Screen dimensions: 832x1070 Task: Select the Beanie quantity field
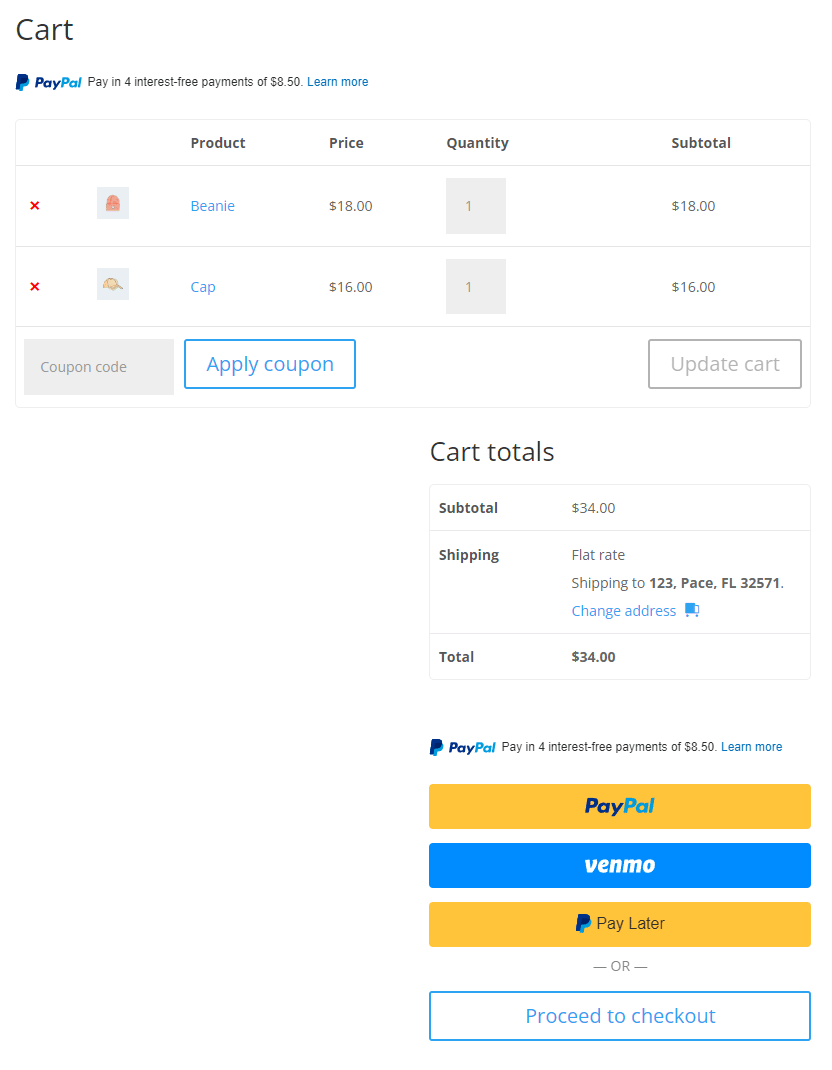click(x=476, y=206)
